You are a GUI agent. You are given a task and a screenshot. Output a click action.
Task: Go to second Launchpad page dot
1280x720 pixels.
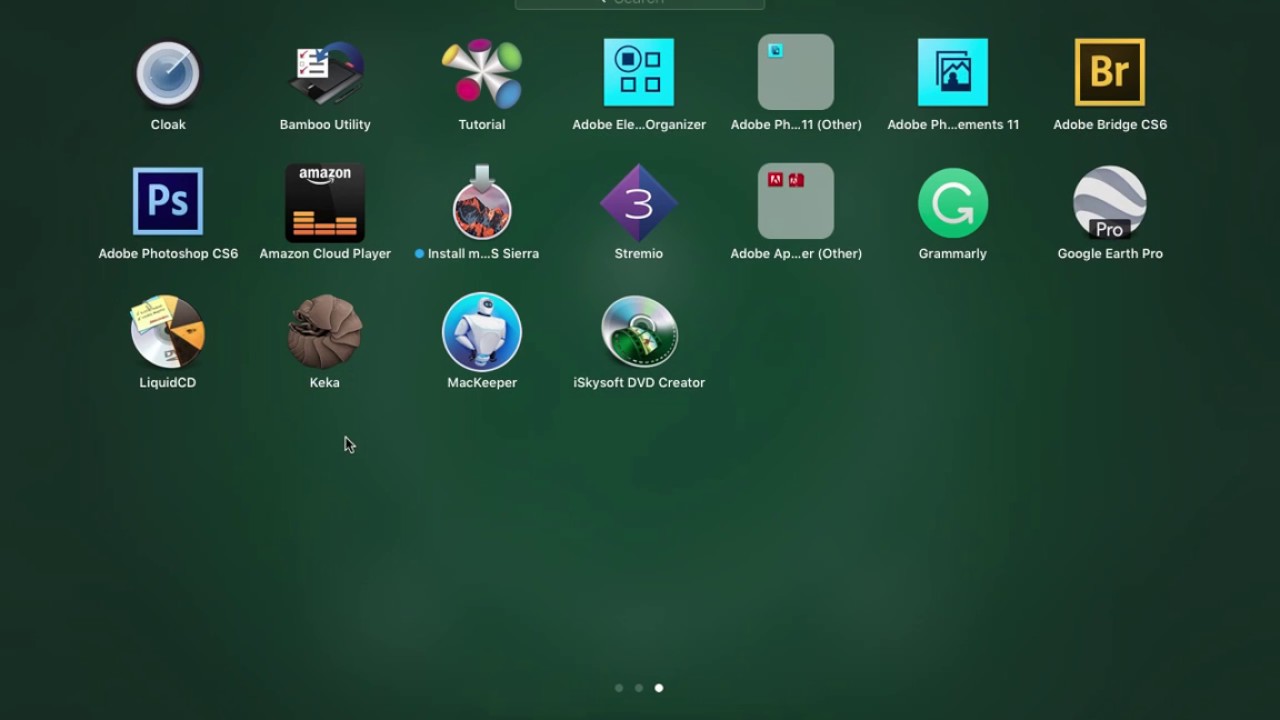point(639,688)
